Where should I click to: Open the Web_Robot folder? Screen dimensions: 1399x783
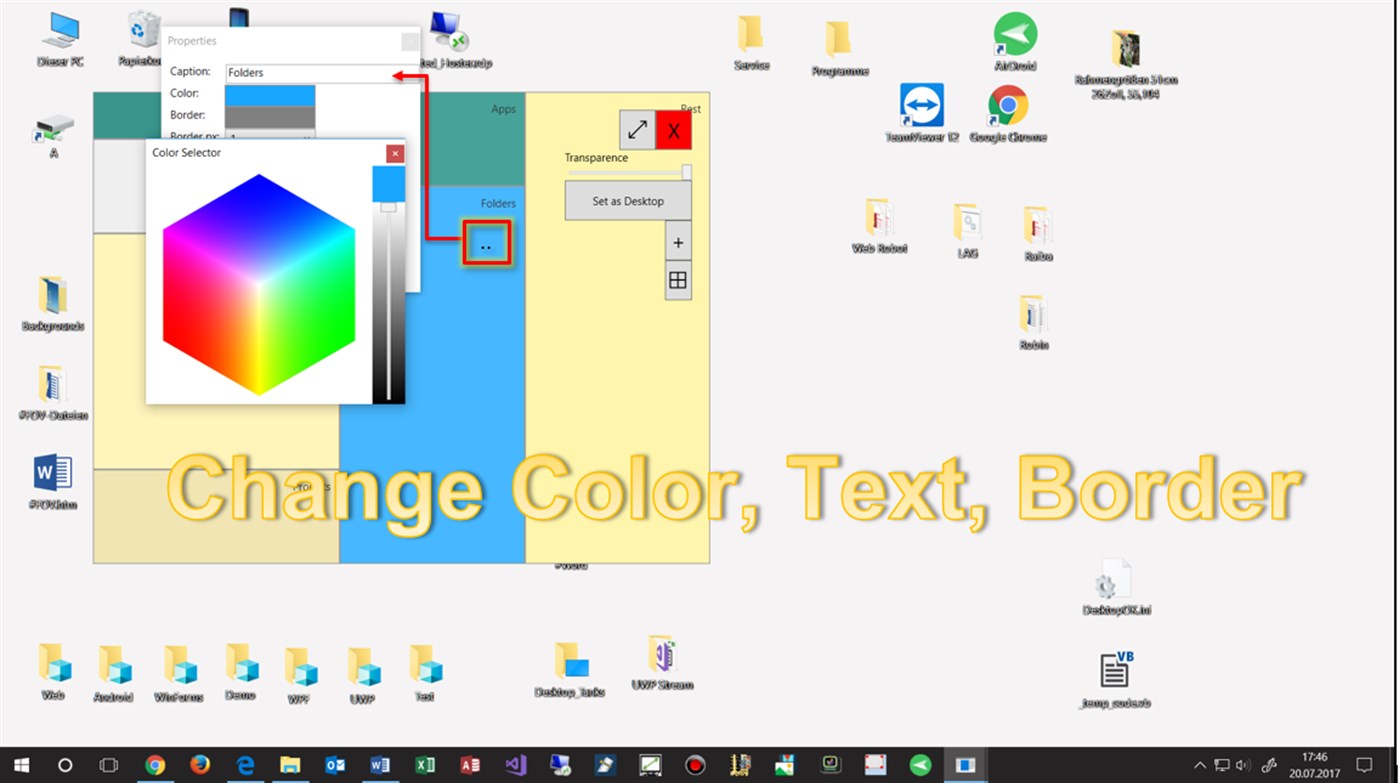coord(878,220)
